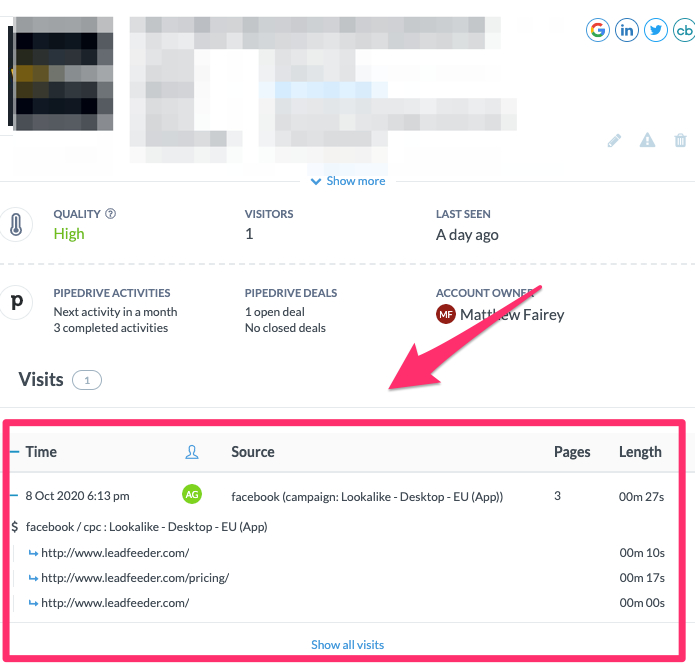The image size is (695, 668).
Task: Click the pages count '3' cell
Action: pos(558,496)
